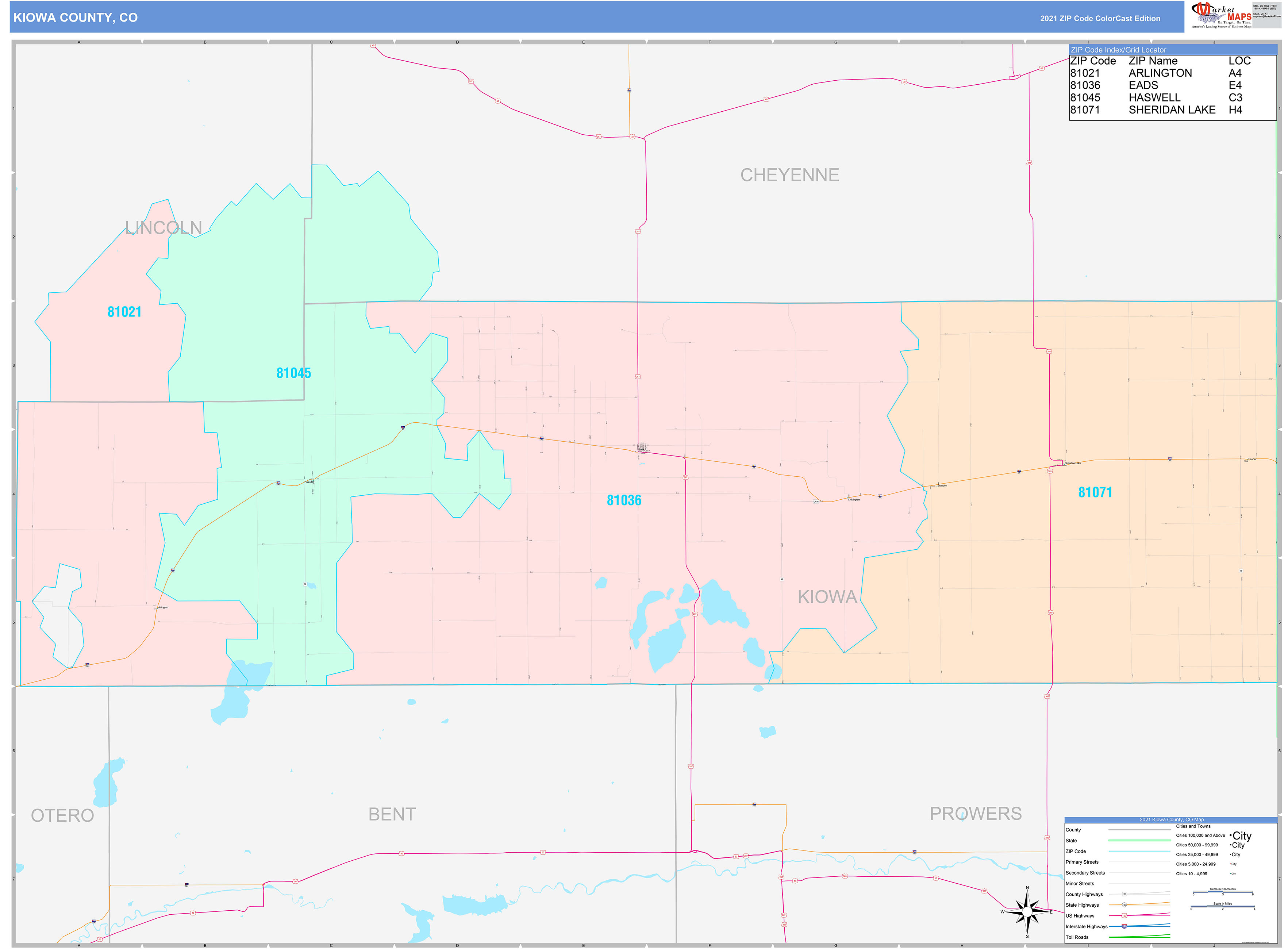Click the State Highways 123 marker icon

[x=1124, y=905]
